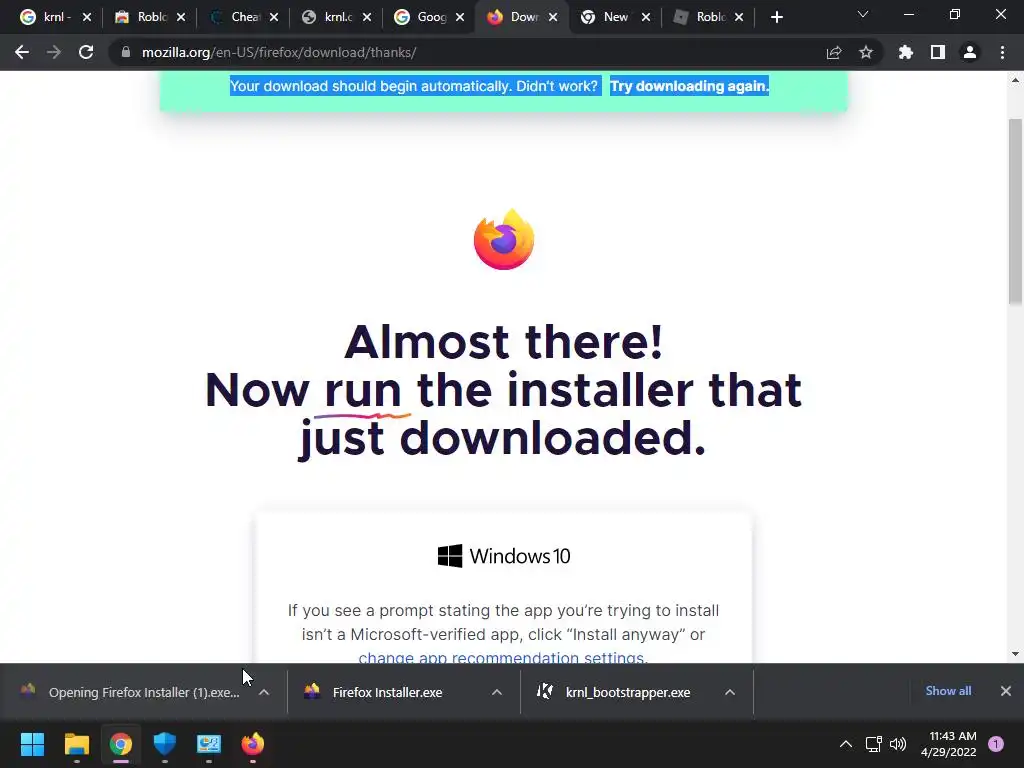Screen dimensions: 1024x768
Task: Go back to the previous page
Action: coord(22,52)
